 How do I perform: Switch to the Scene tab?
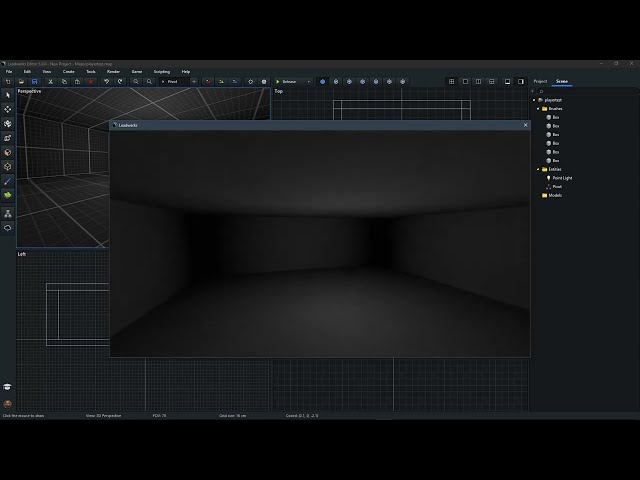point(562,81)
